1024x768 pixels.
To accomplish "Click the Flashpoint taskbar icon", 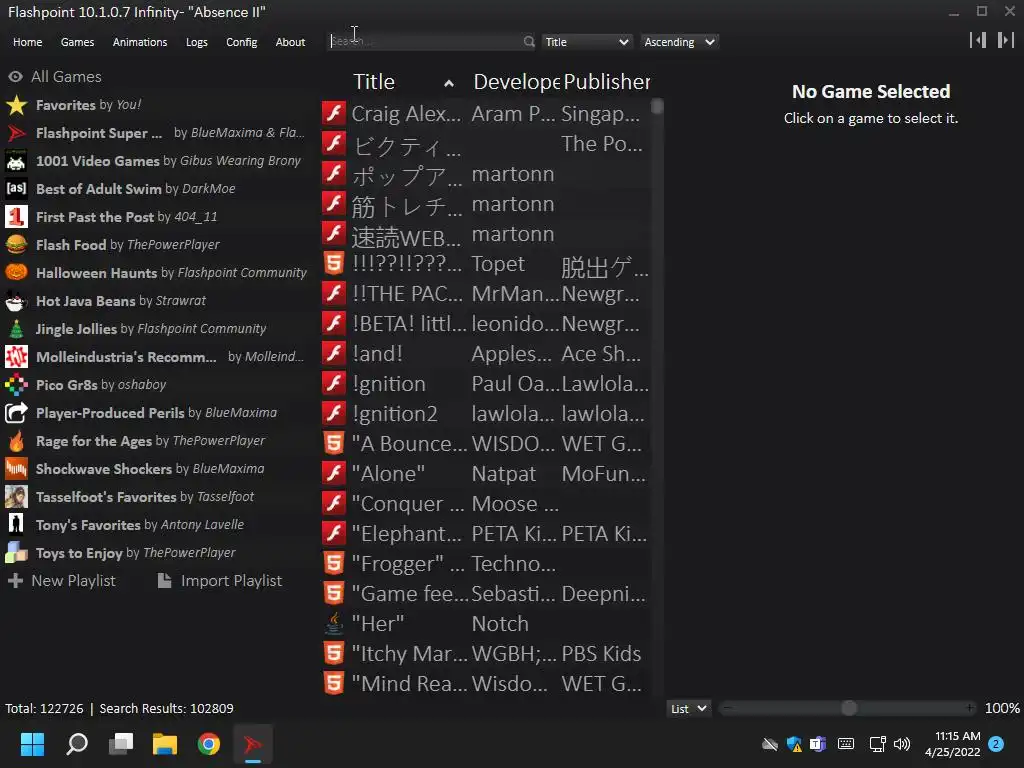I will tap(253, 744).
